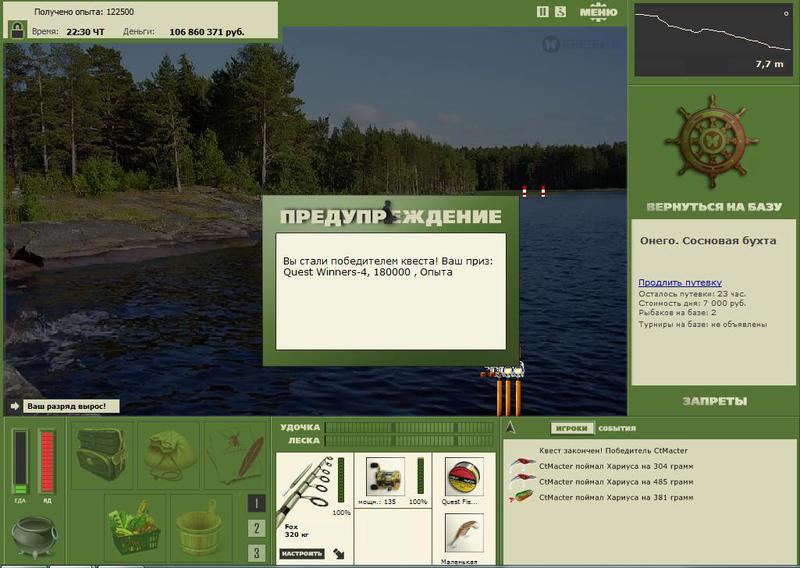Click НАСТРОИТЬ to configure tackle
The height and width of the screenshot is (568, 800).
[302, 553]
